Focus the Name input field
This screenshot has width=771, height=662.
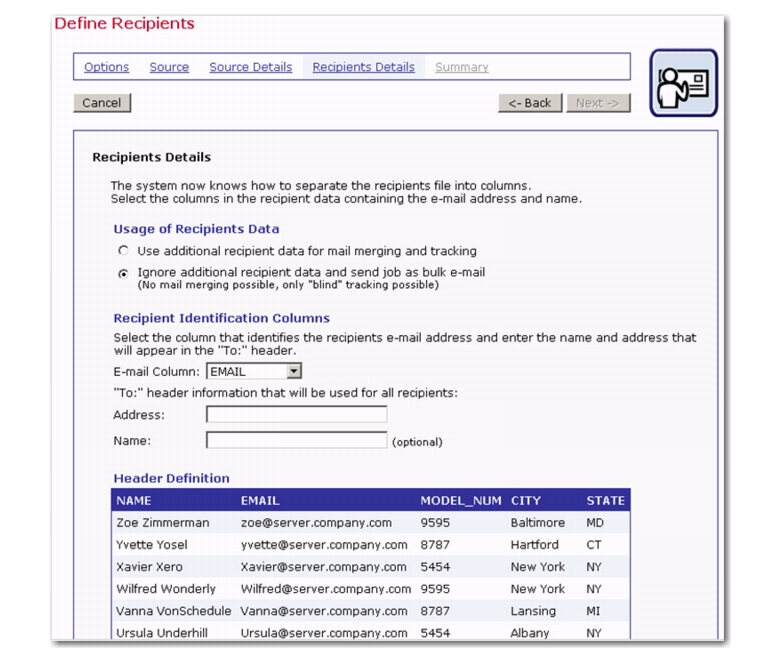[297, 440]
